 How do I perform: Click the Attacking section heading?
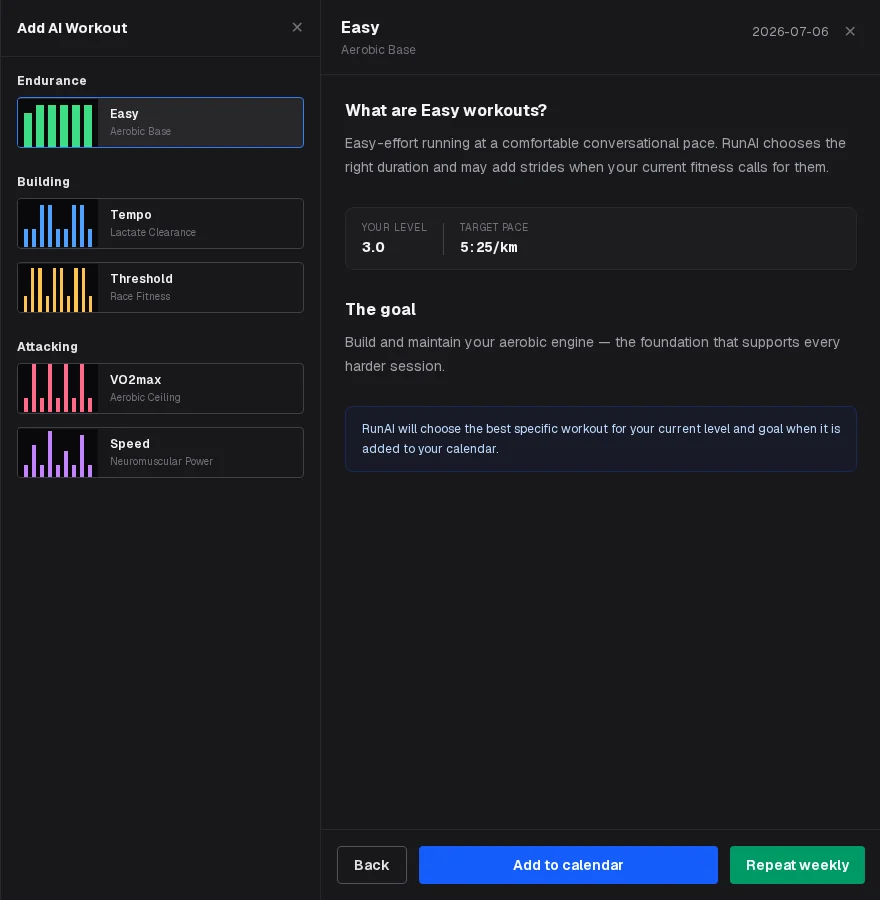(48, 347)
